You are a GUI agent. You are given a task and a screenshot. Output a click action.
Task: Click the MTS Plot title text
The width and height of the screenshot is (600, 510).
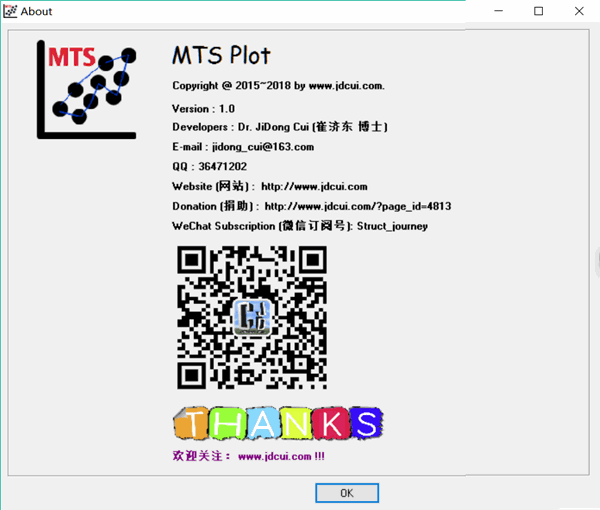222,55
